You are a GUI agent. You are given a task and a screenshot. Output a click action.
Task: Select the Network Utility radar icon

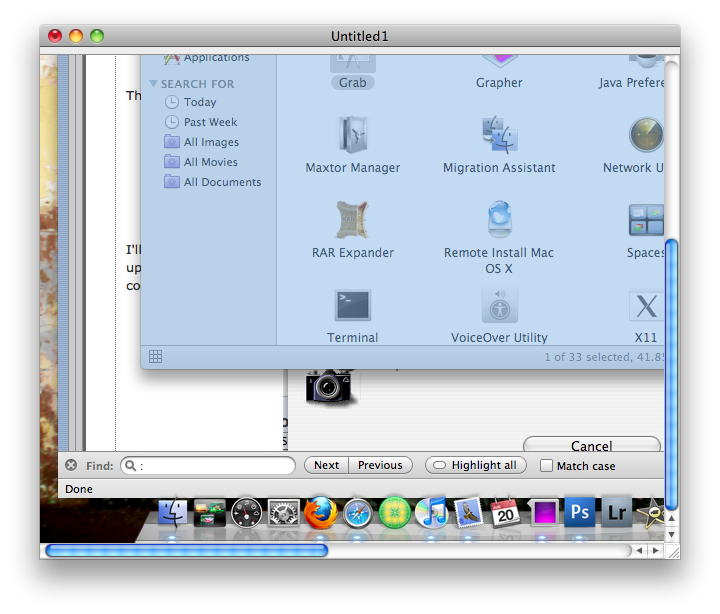click(646, 135)
